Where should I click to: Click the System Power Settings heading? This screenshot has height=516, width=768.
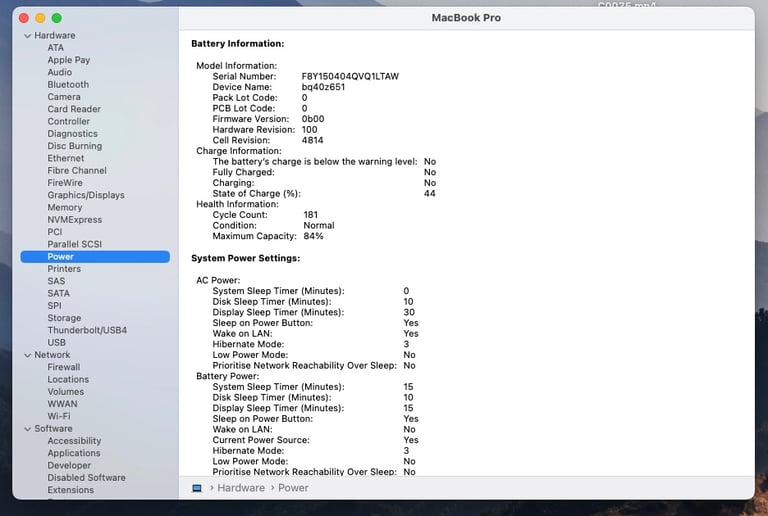245,258
